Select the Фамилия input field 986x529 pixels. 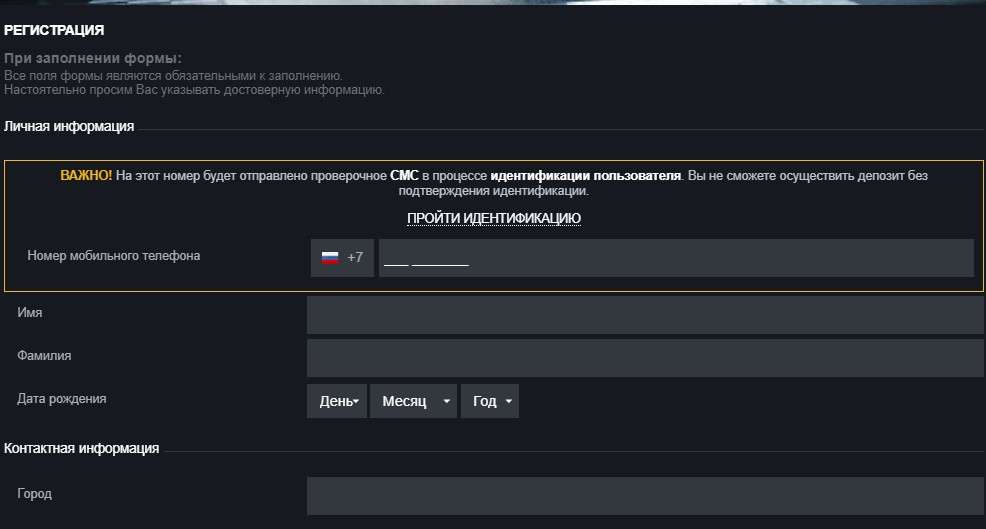click(x=644, y=358)
